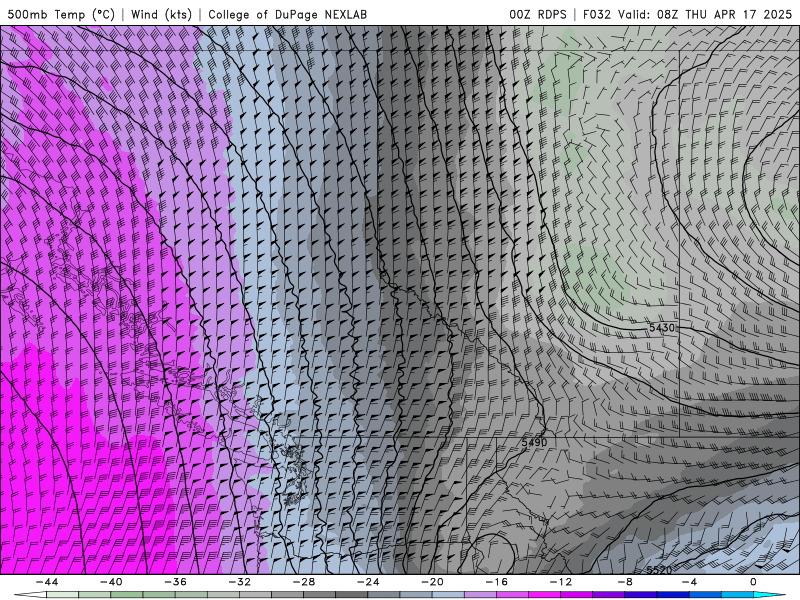Click the '00Z RDPS' model run label

(538, 14)
